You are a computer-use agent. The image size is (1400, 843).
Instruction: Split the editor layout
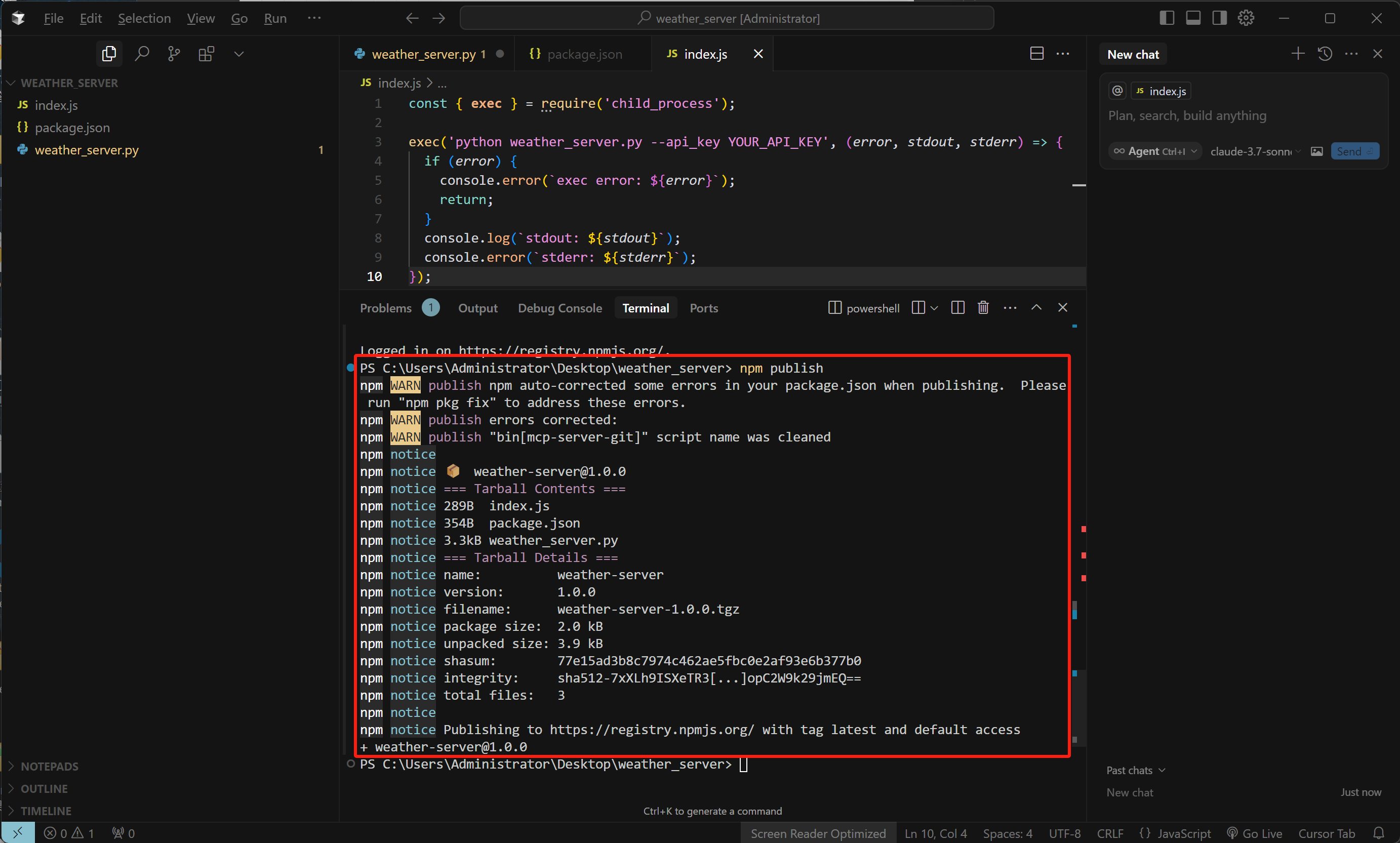pyautogui.click(x=1036, y=53)
